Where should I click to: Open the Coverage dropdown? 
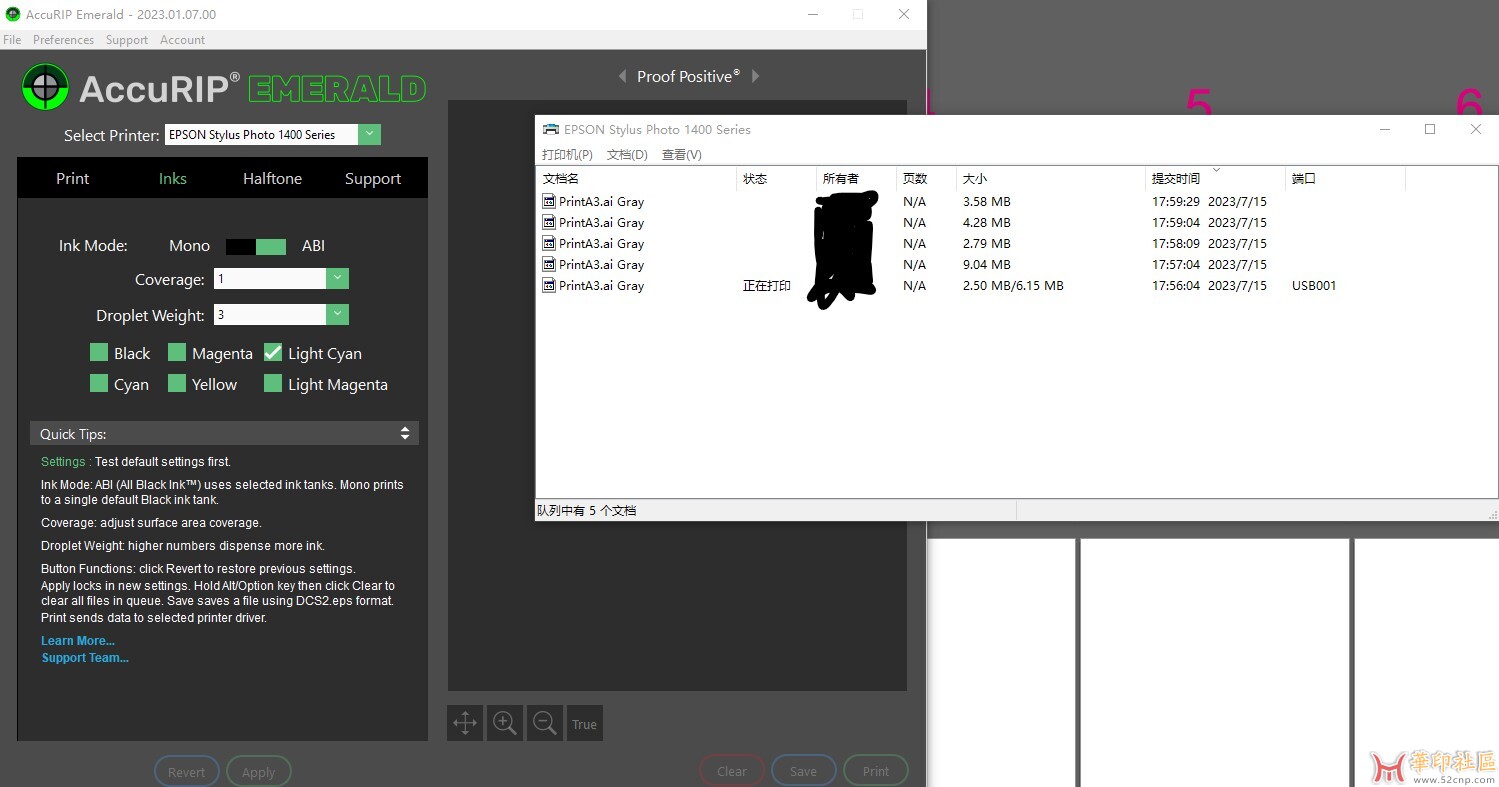[x=338, y=279]
